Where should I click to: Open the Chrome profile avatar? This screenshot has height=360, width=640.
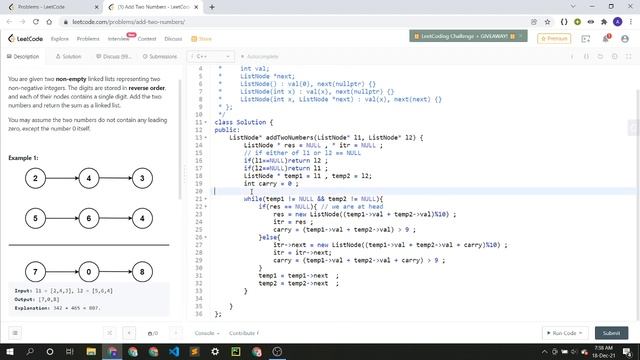tap(618, 22)
